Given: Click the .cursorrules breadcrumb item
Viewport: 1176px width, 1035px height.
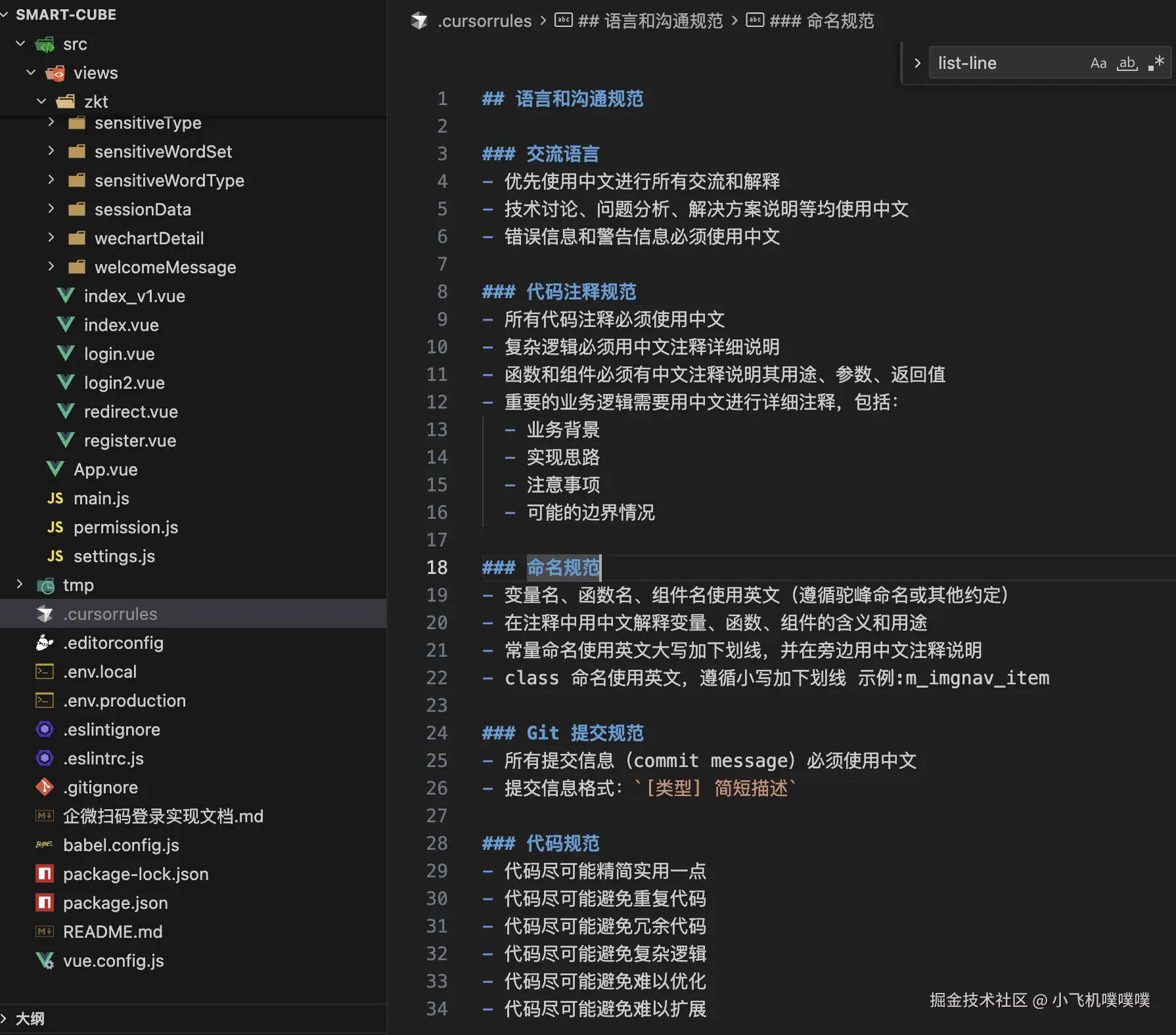Looking at the screenshot, I should click(x=484, y=21).
